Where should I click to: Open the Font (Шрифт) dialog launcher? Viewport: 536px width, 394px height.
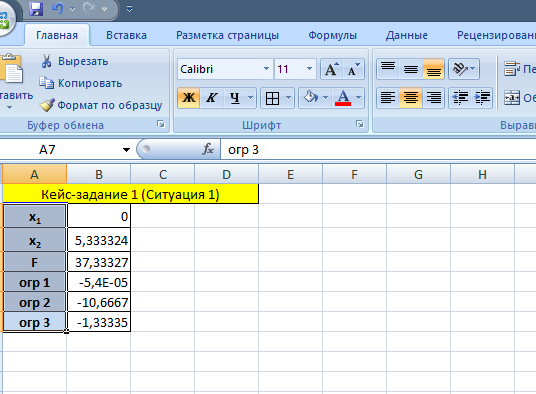(360, 124)
